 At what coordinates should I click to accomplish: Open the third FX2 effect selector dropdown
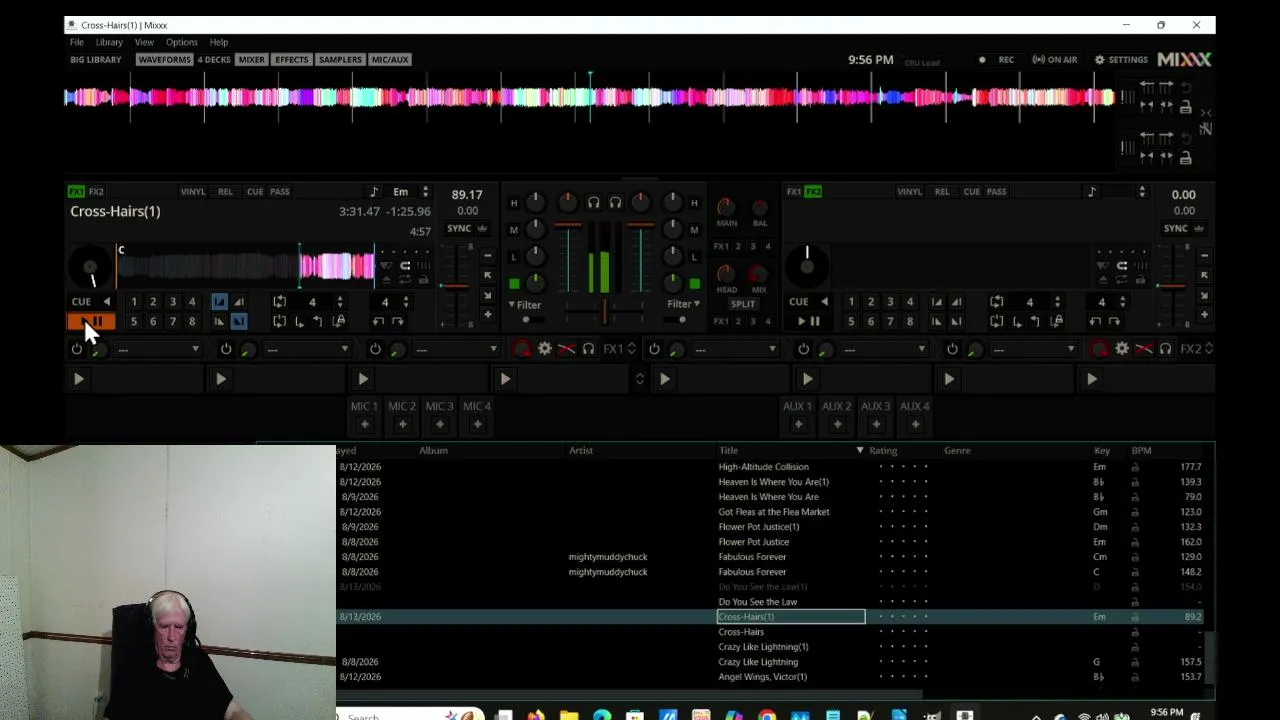[x=1033, y=349]
